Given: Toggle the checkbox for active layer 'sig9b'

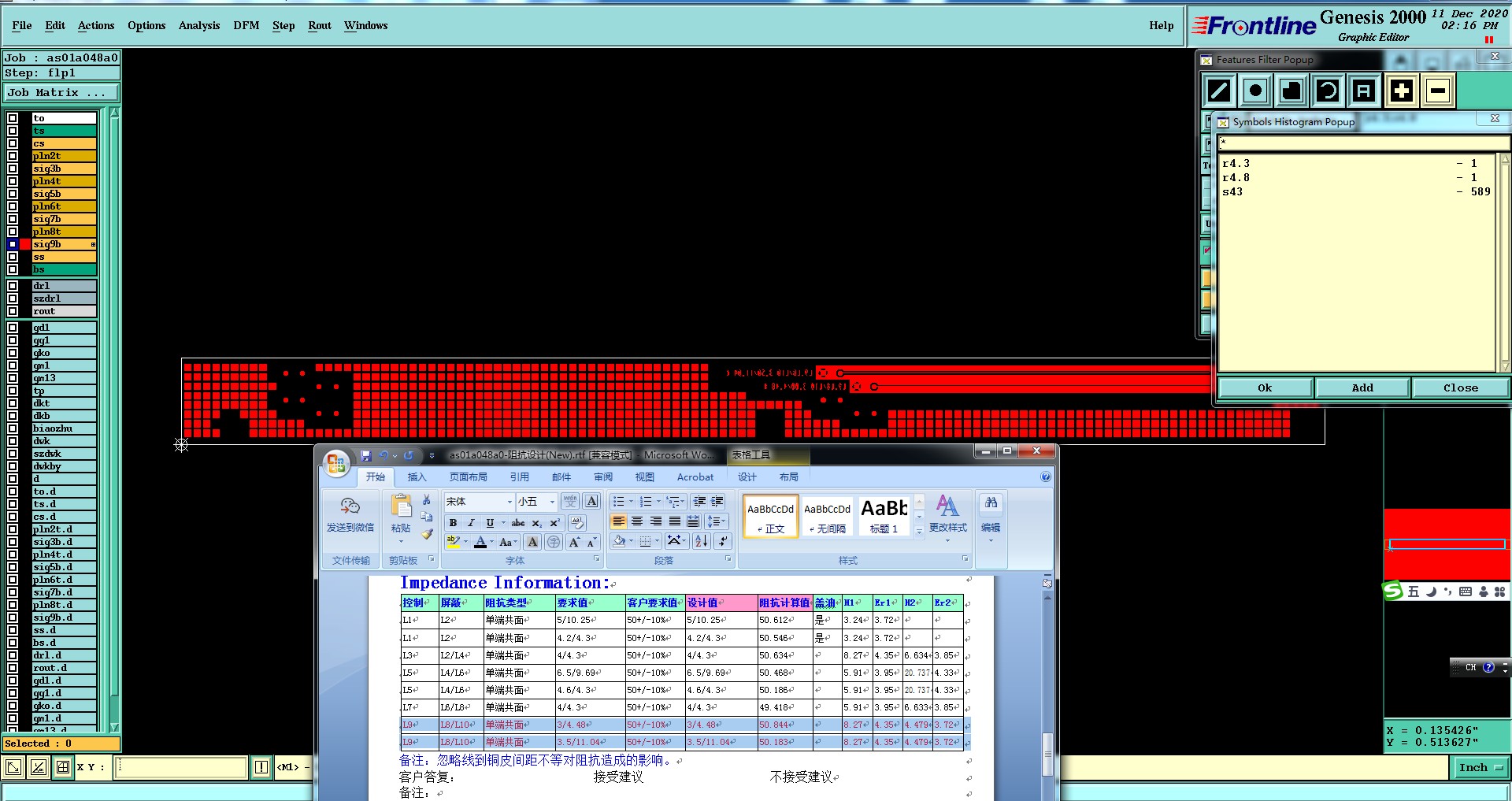Looking at the screenshot, I should pos(13,244).
